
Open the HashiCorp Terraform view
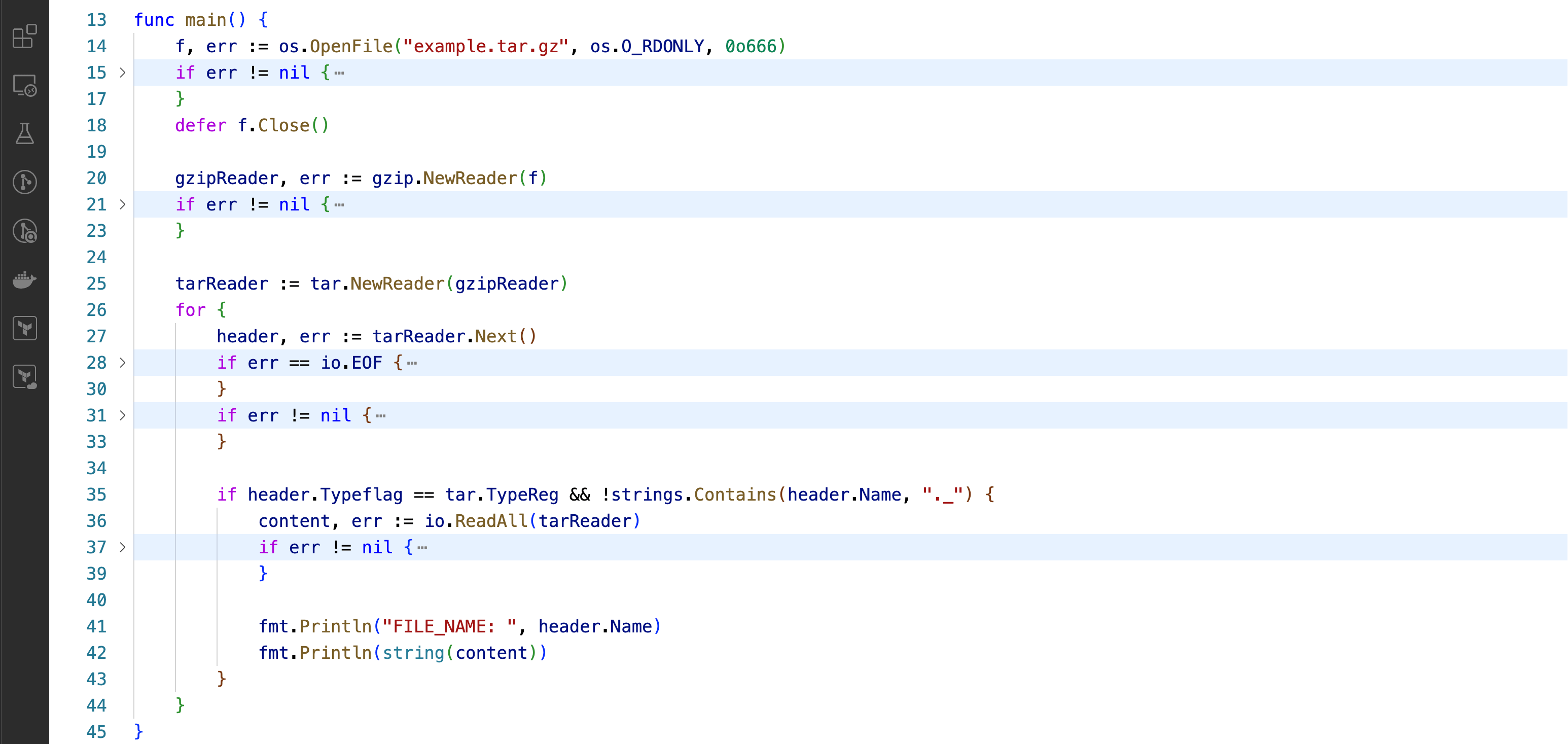tap(24, 329)
